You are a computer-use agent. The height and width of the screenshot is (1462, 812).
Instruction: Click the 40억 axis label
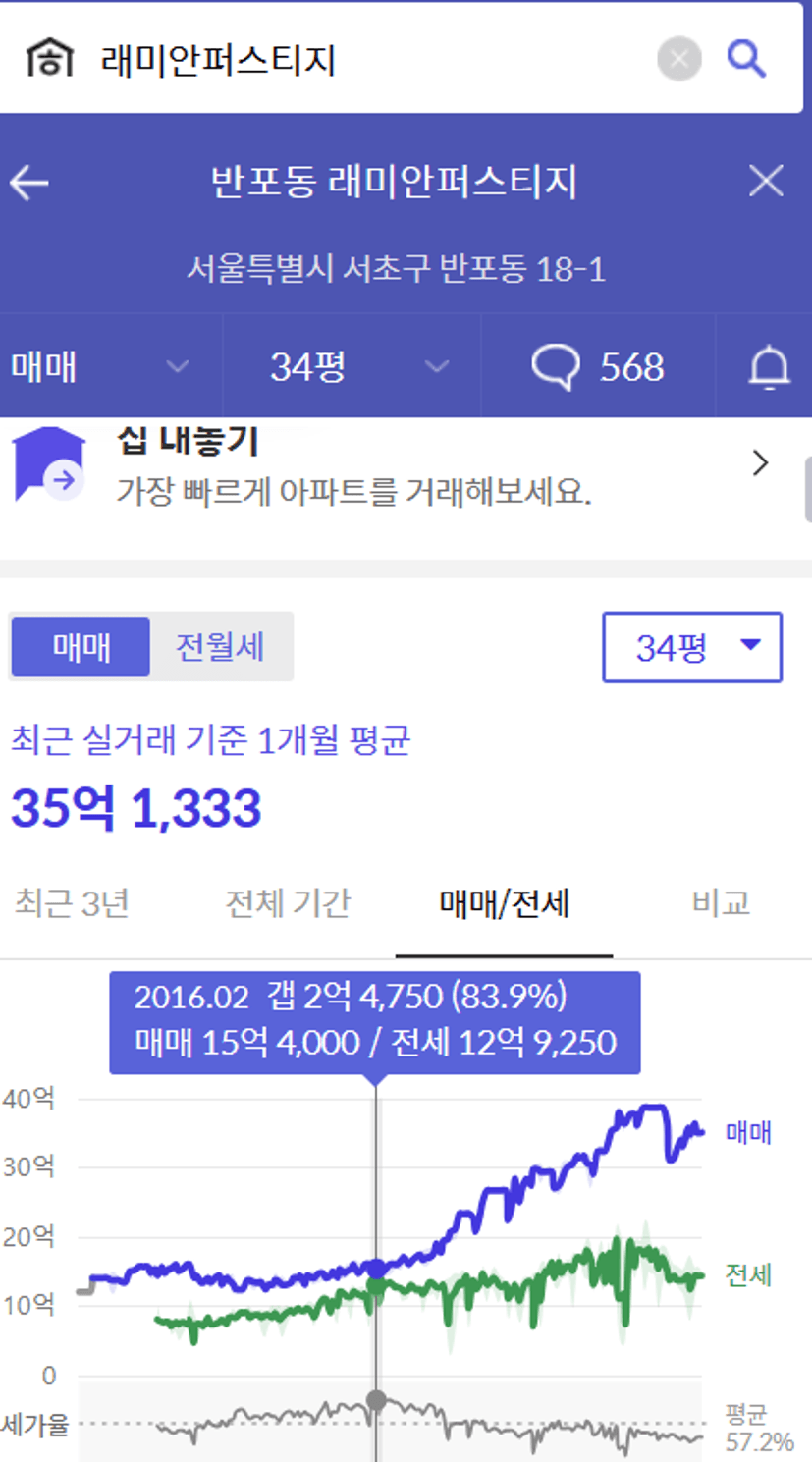[x=29, y=1098]
